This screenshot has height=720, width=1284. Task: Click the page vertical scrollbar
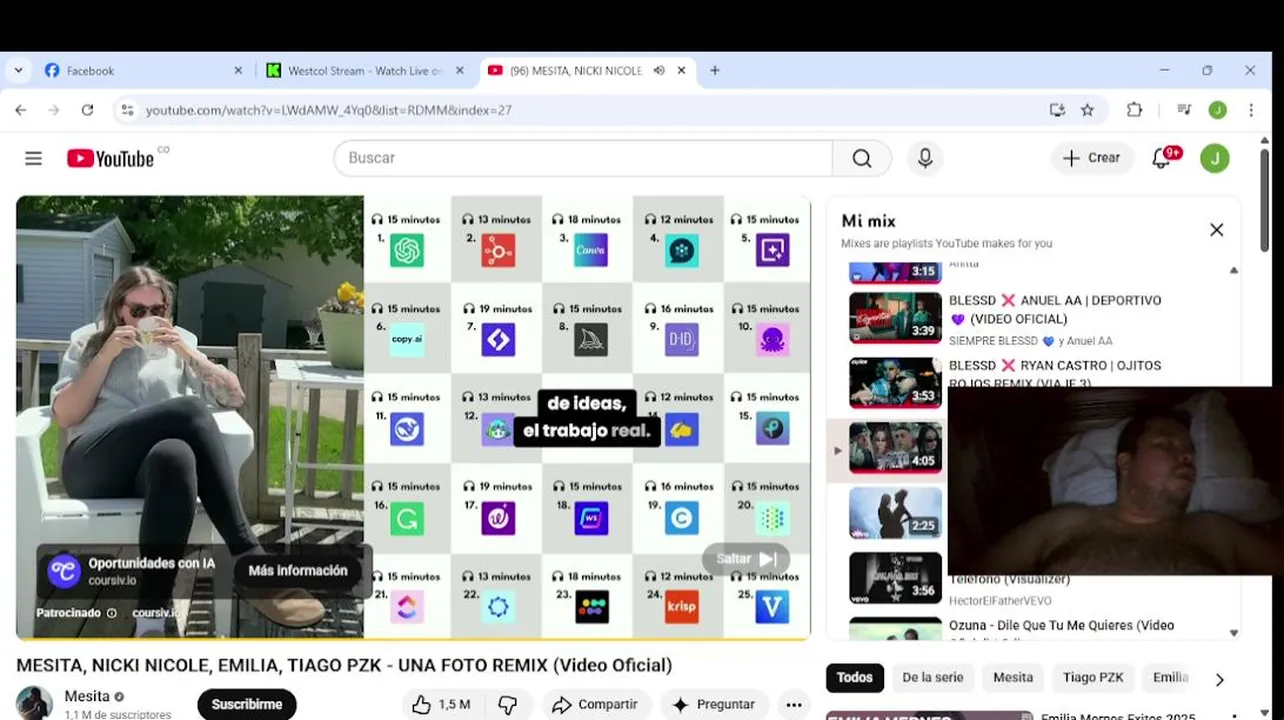pyautogui.click(x=1264, y=200)
